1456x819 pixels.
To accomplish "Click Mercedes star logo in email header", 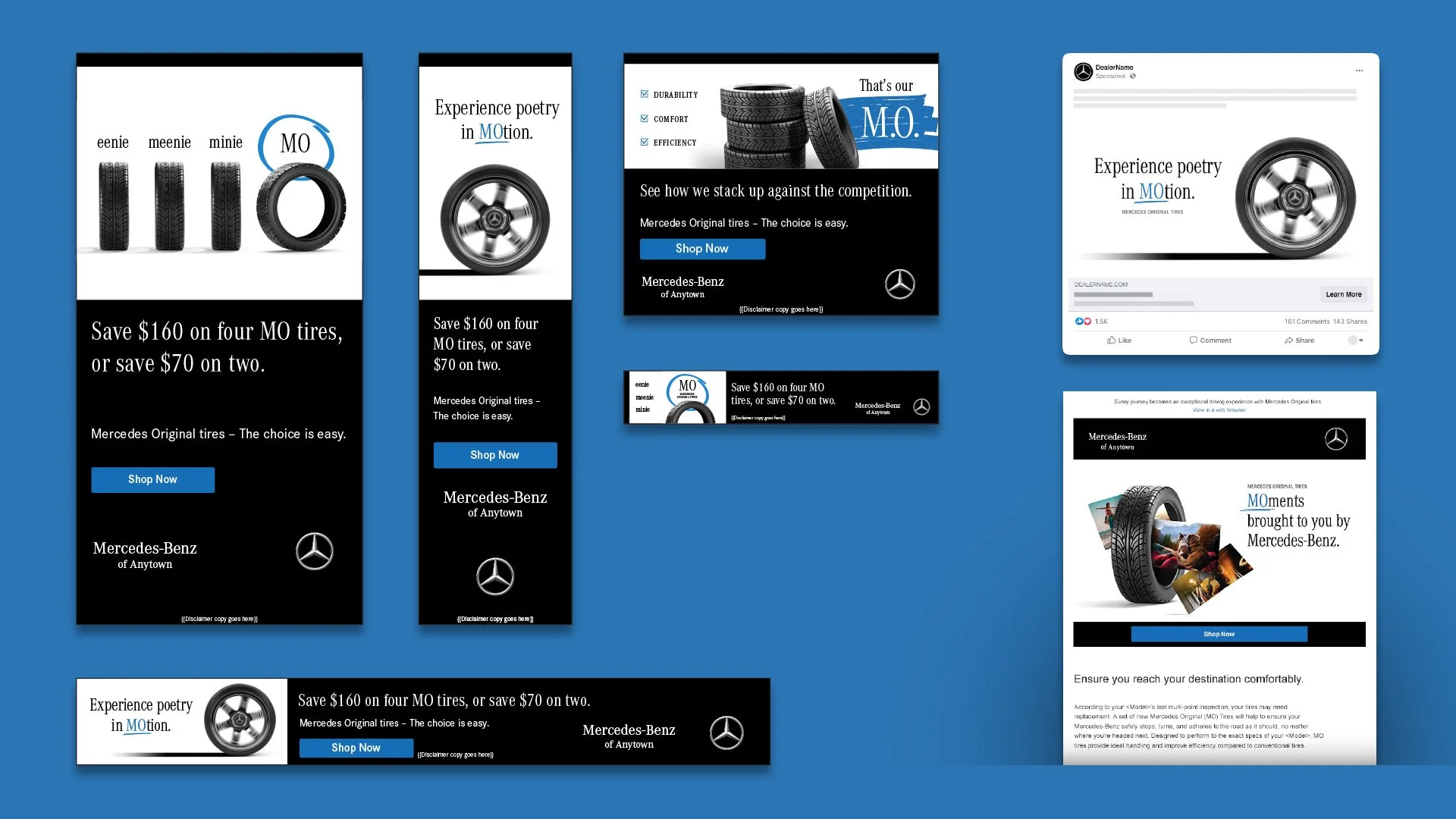I will point(1335,438).
